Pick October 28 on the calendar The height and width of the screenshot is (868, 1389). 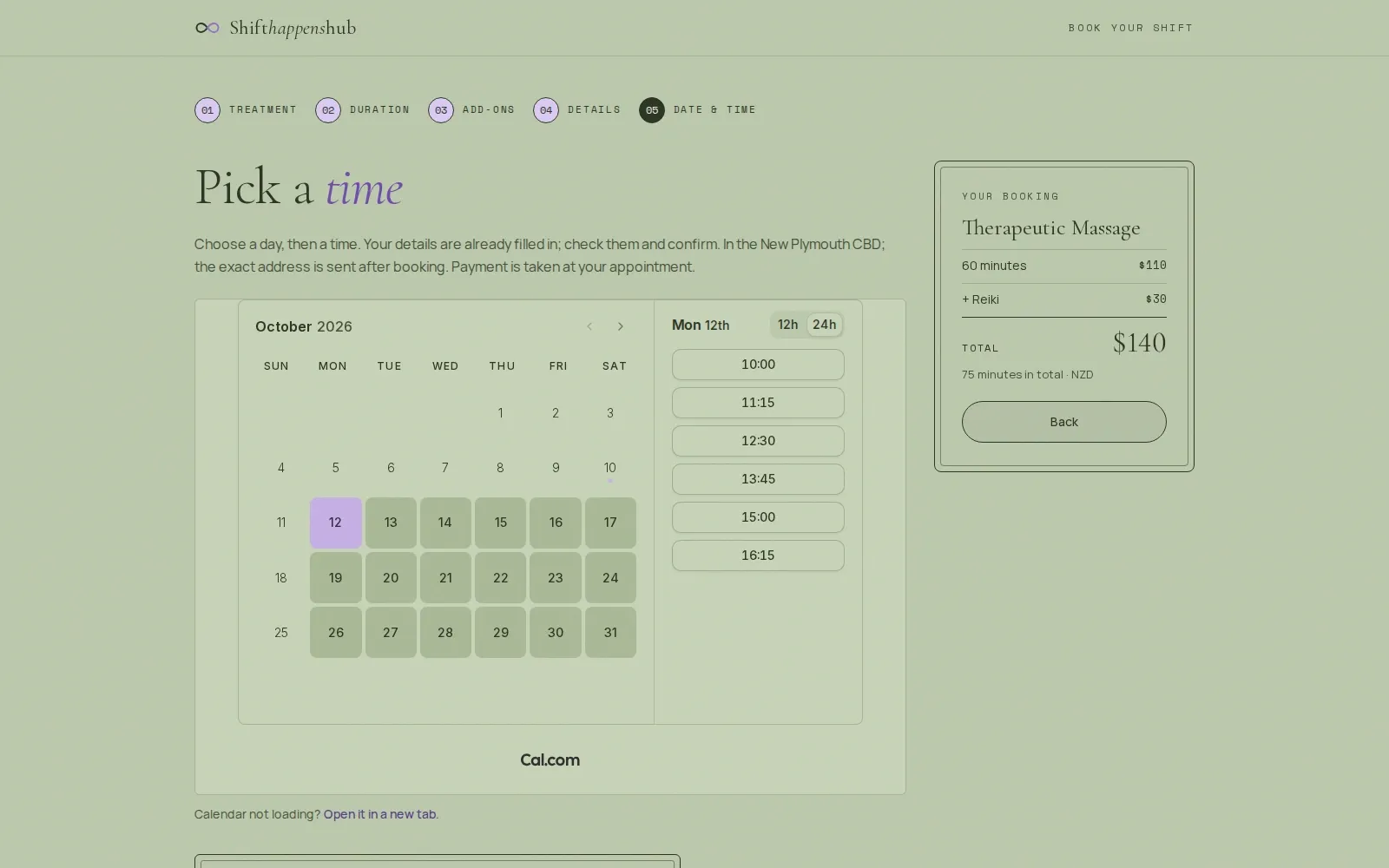click(445, 633)
